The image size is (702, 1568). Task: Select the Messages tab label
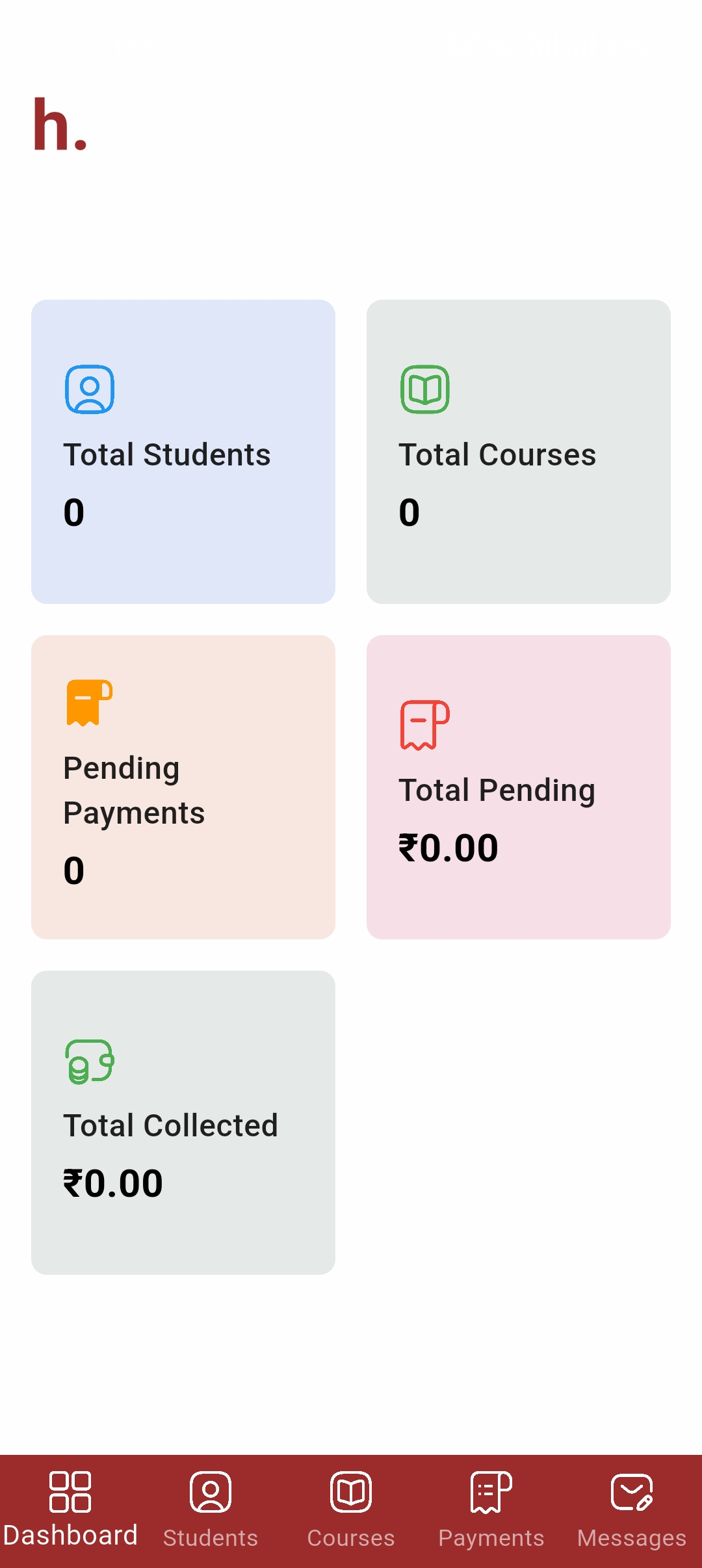pyautogui.click(x=632, y=1538)
